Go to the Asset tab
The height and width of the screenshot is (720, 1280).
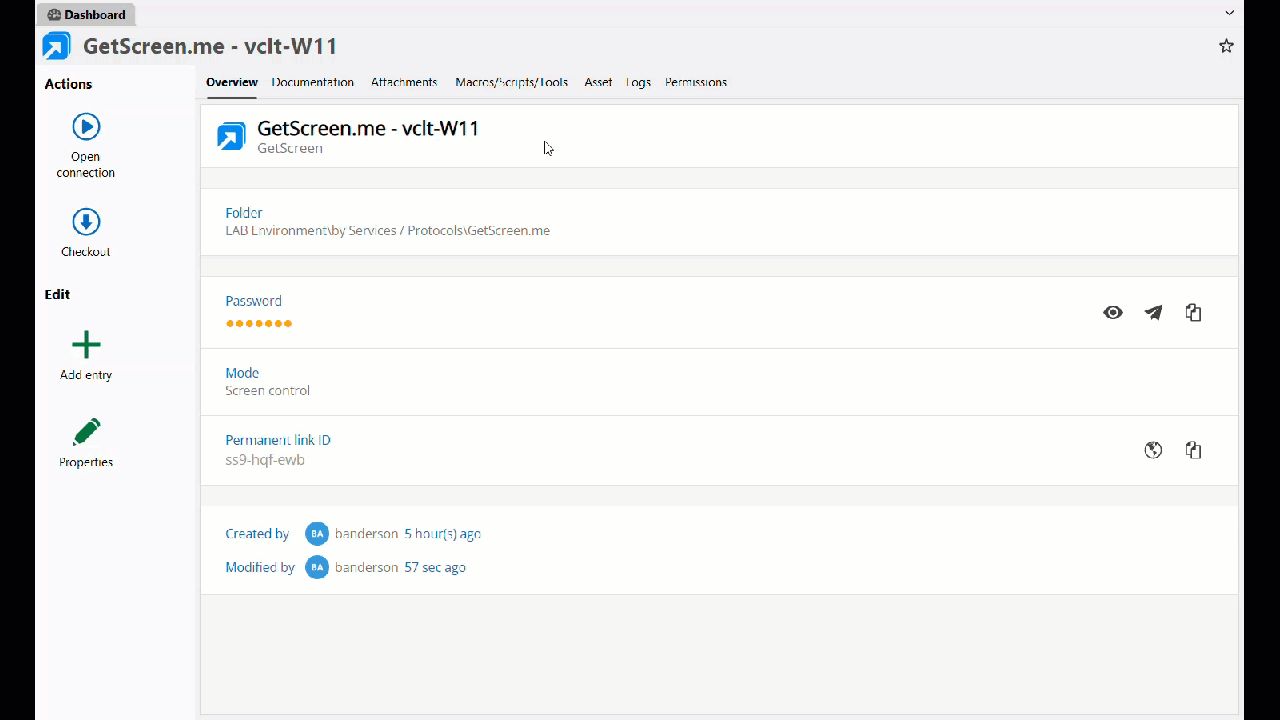(x=598, y=82)
